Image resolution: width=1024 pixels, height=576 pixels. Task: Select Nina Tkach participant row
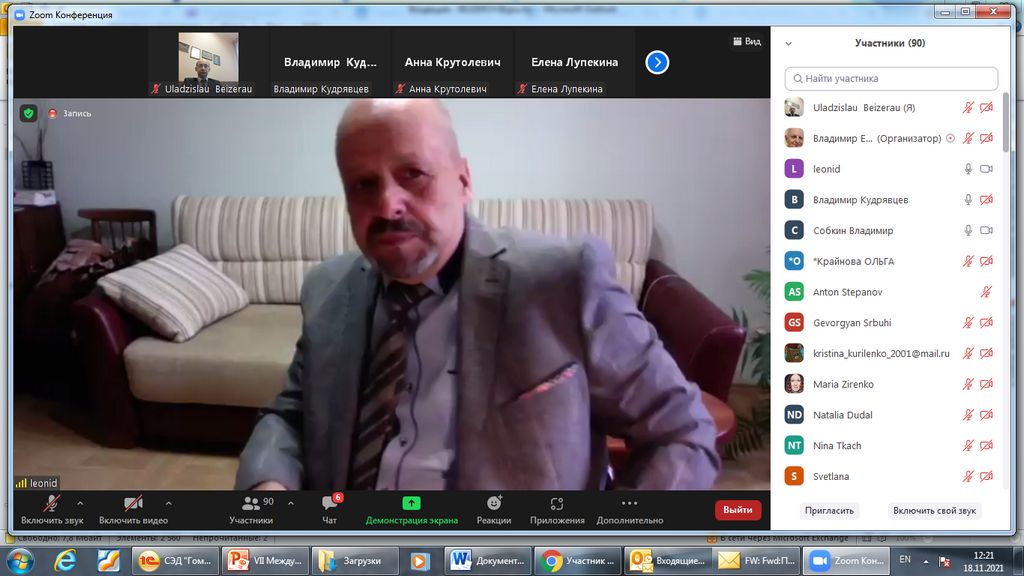[x=891, y=445]
